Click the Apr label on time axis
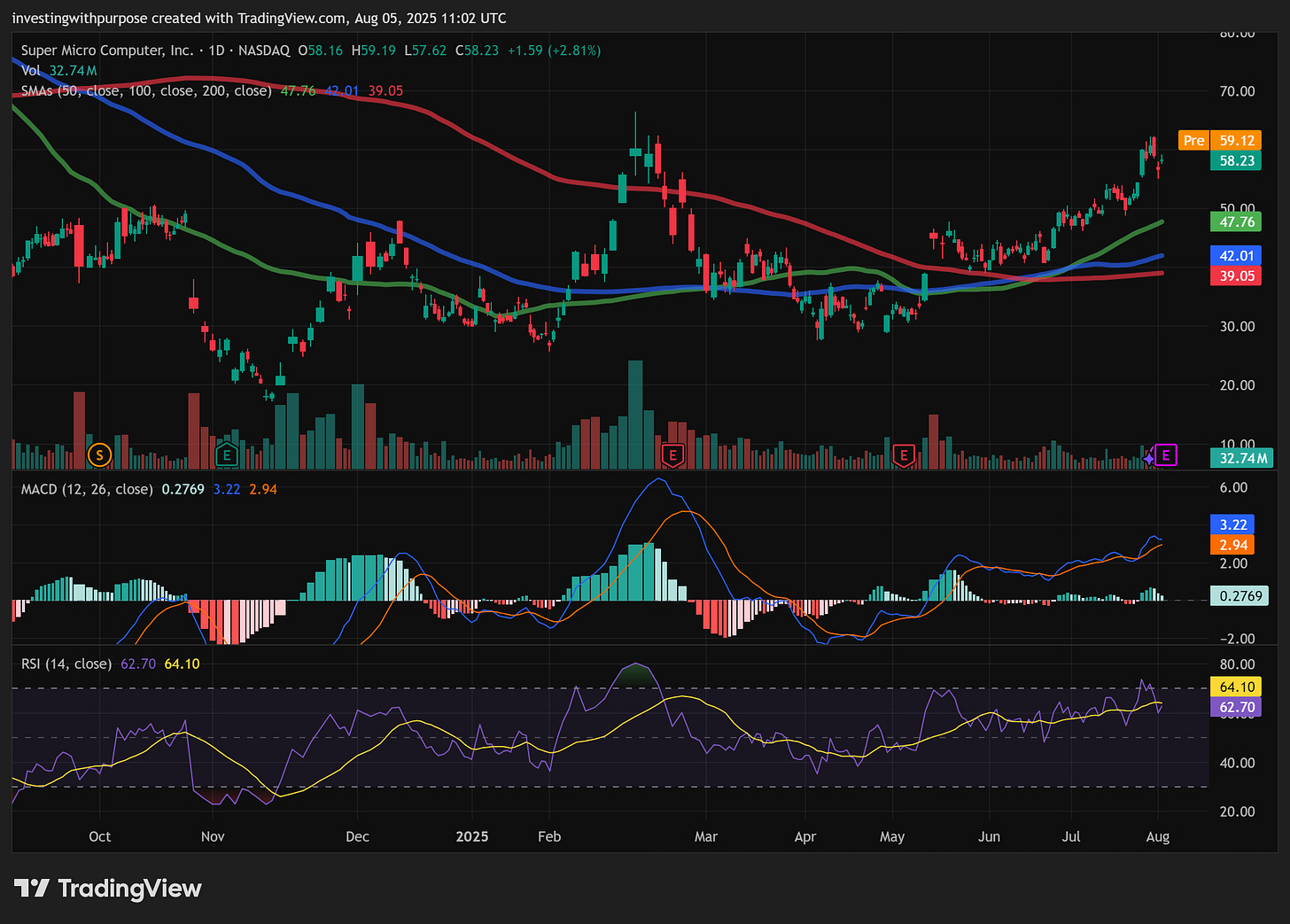The image size is (1290, 924). 805,836
